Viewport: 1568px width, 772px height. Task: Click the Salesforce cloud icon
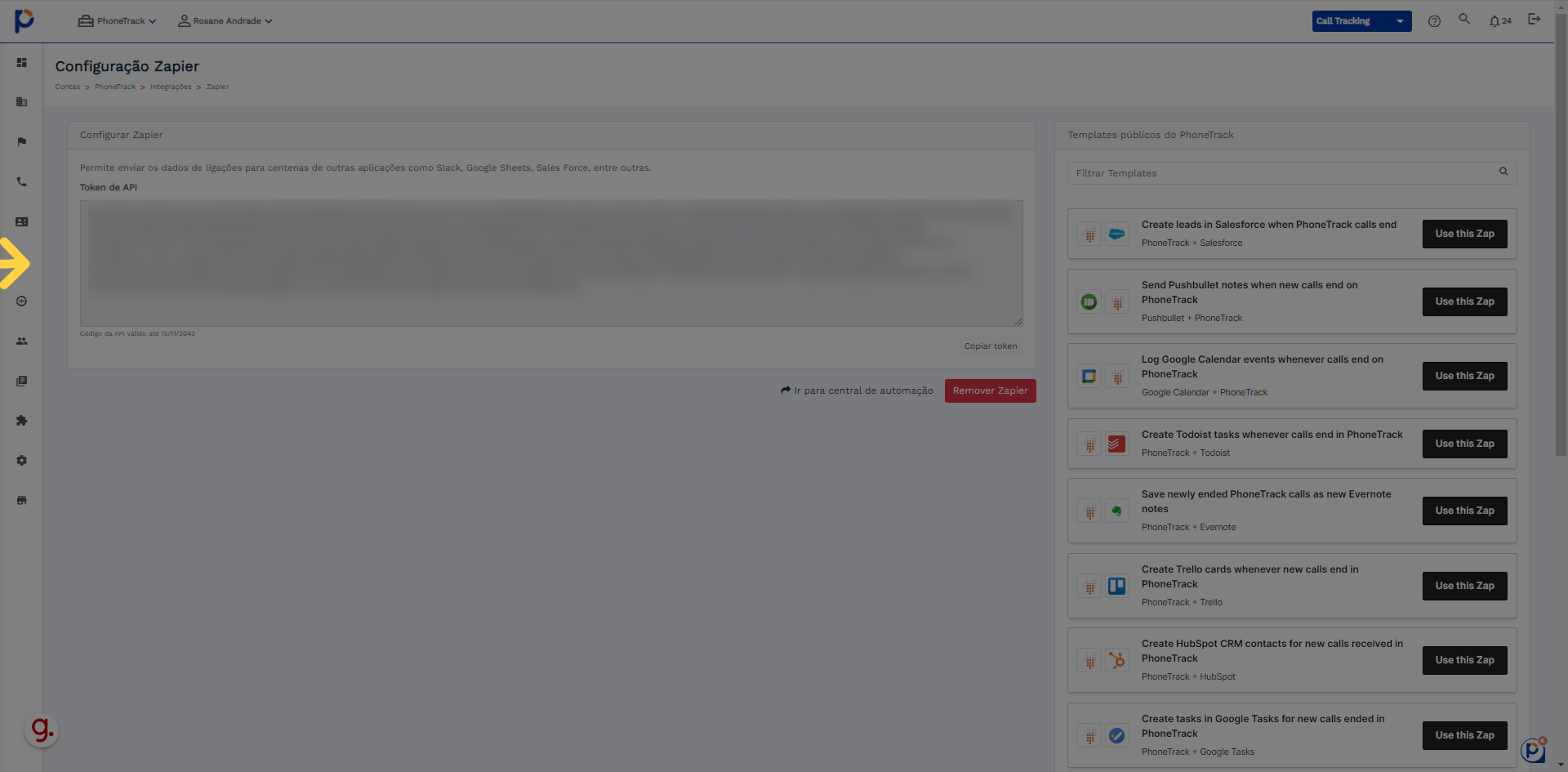pos(1116,234)
